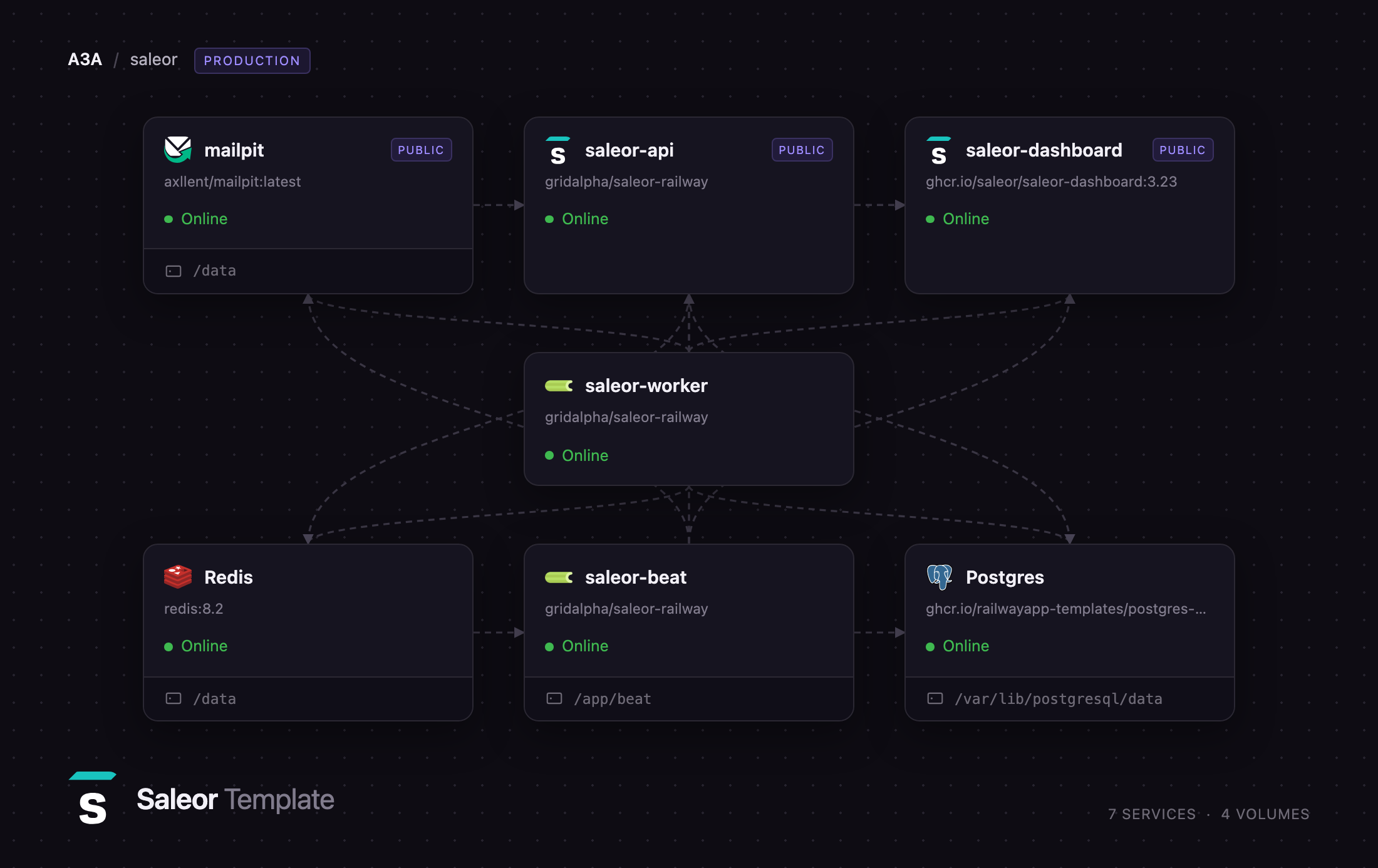Click the /data volume path on Redis
The height and width of the screenshot is (868, 1378).
pyautogui.click(x=215, y=699)
